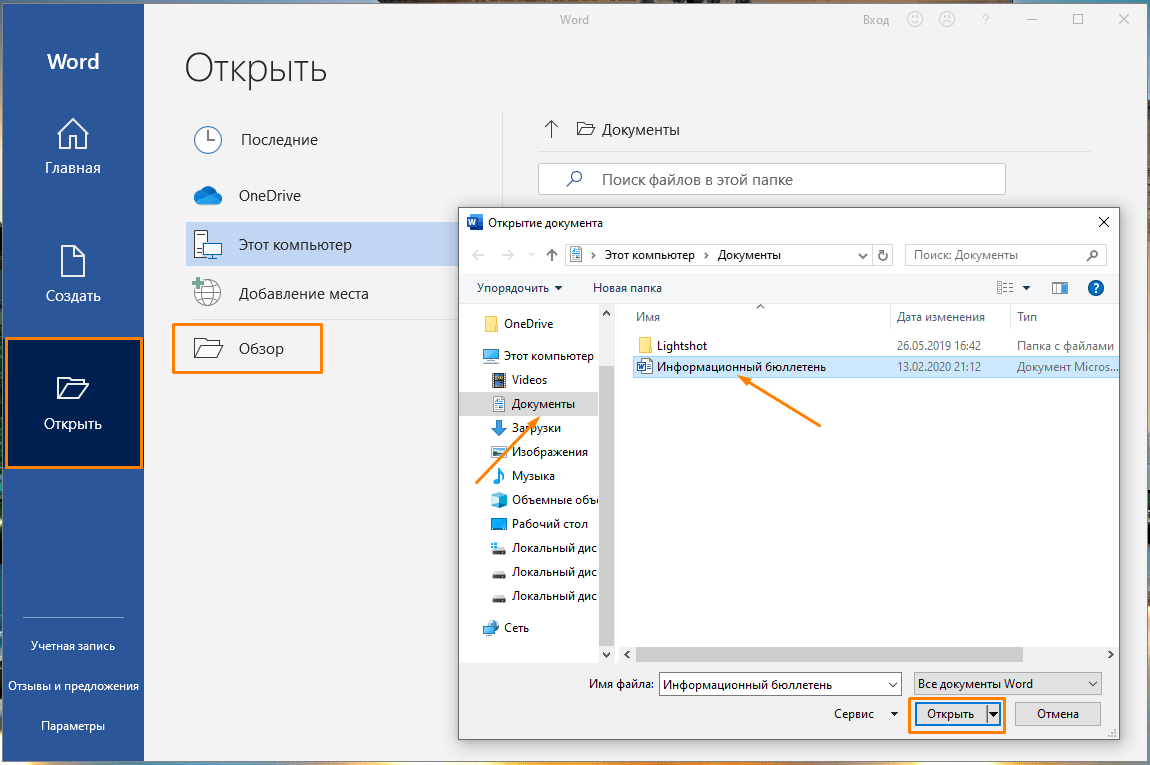Click the Создать new document icon
The image size is (1150, 765).
tap(73, 262)
